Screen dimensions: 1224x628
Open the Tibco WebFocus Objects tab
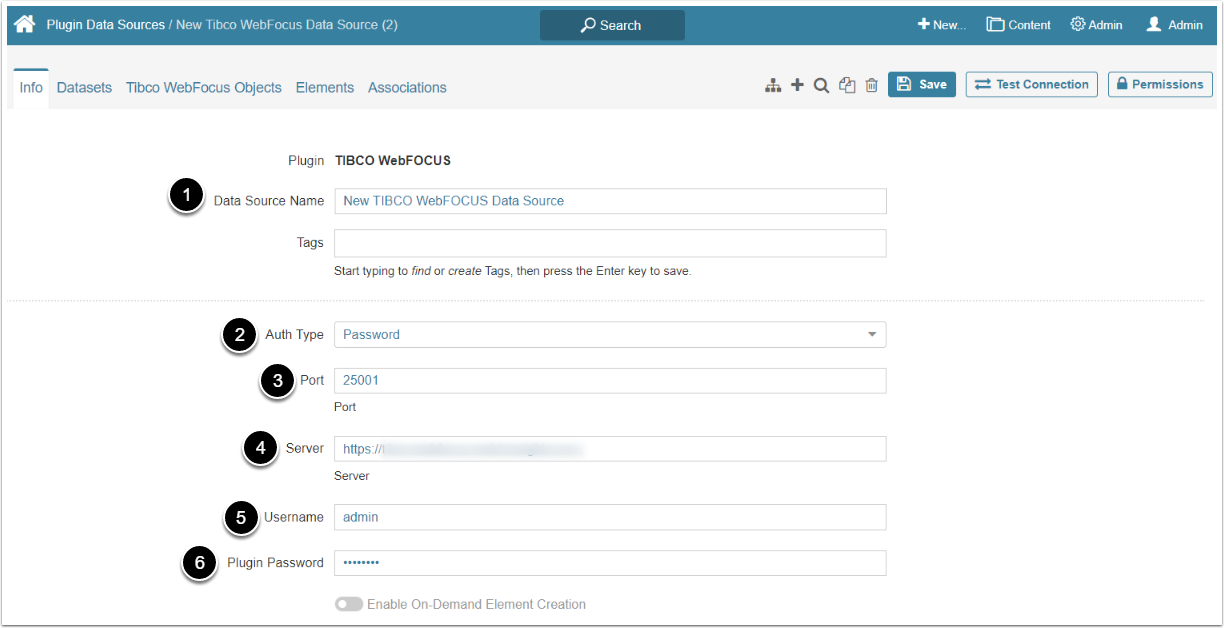204,88
